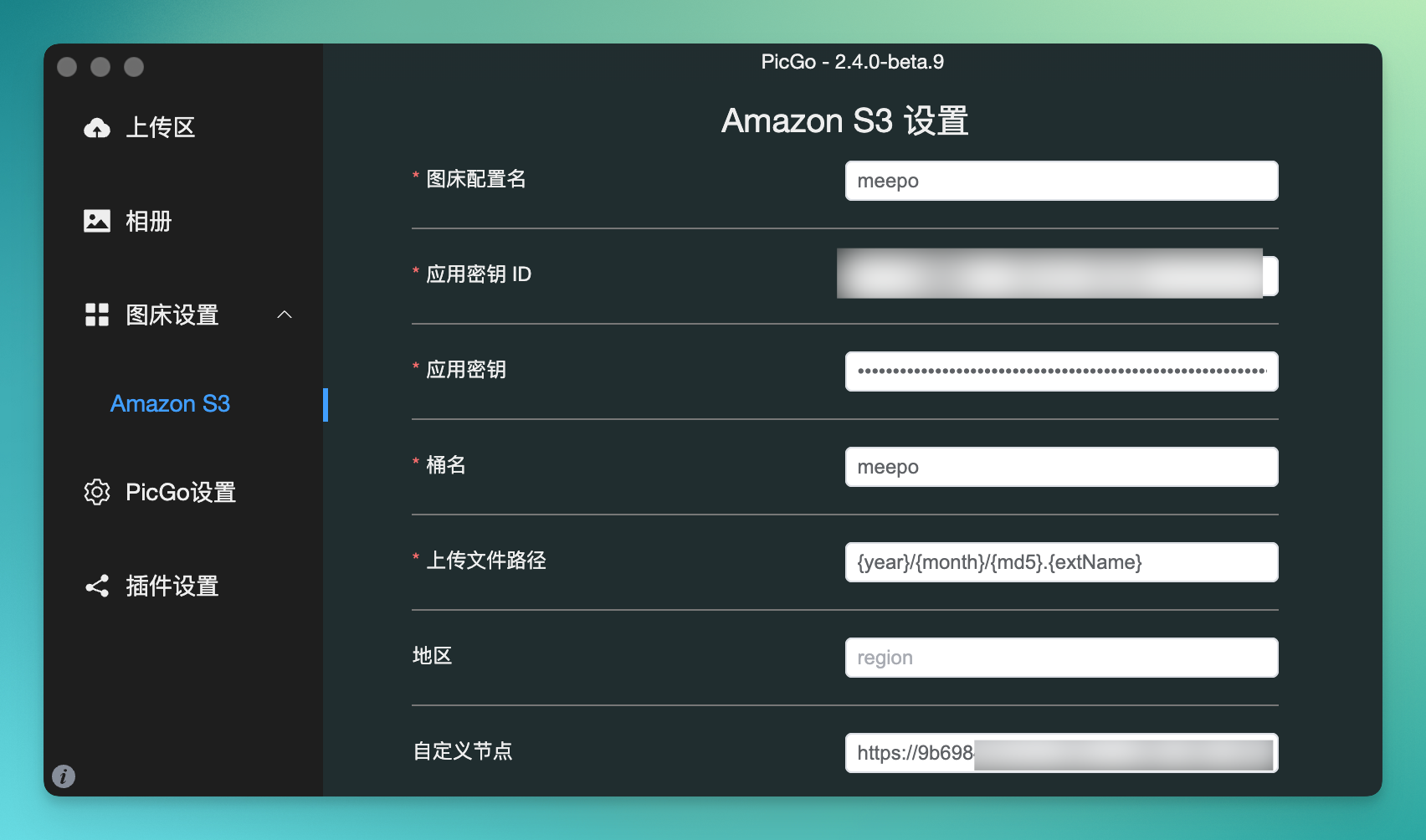Image resolution: width=1426 pixels, height=840 pixels.
Task: Focus the 地区 region input field
Action: pyautogui.click(x=1062, y=658)
